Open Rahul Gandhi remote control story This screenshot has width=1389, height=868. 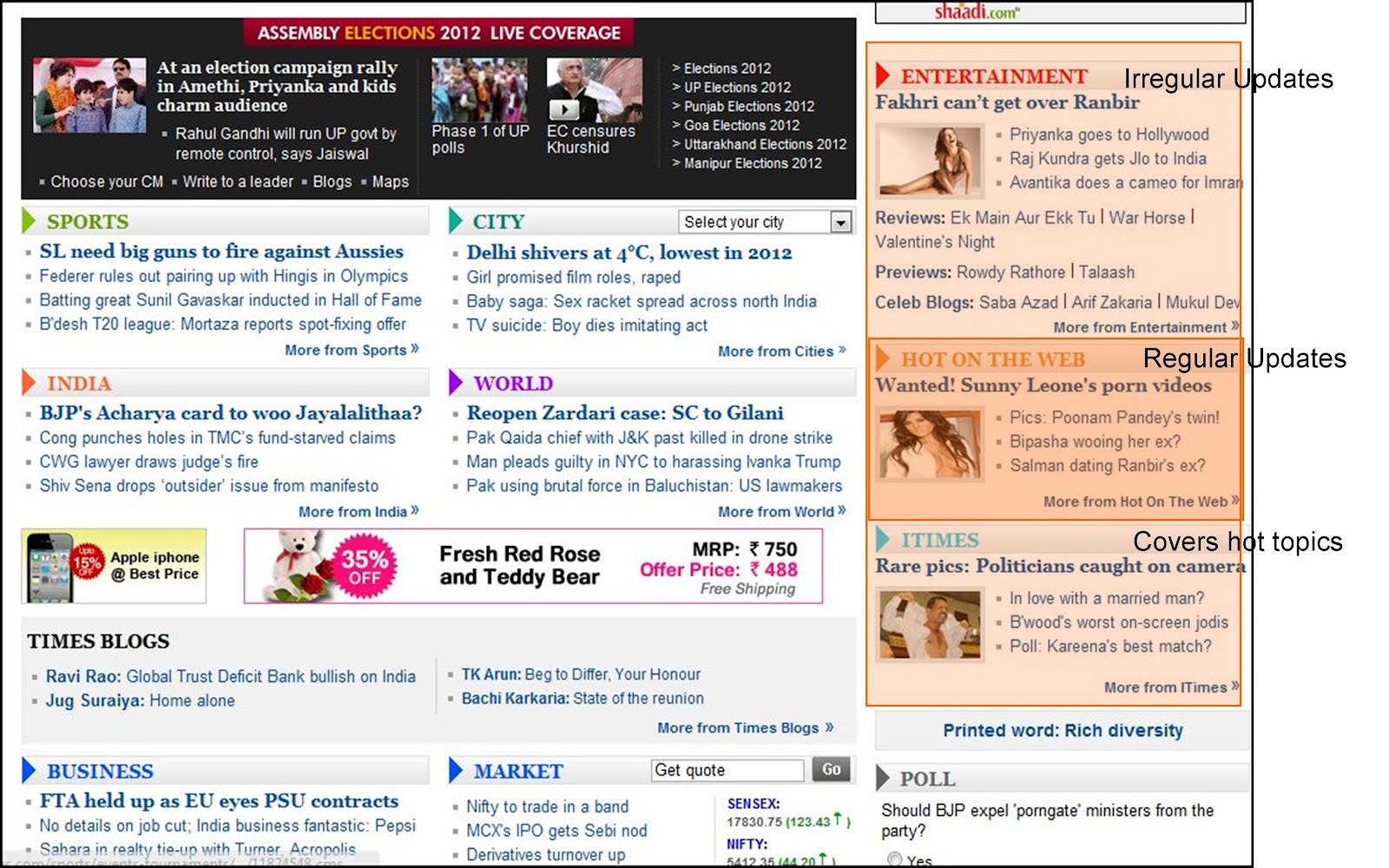(286, 143)
